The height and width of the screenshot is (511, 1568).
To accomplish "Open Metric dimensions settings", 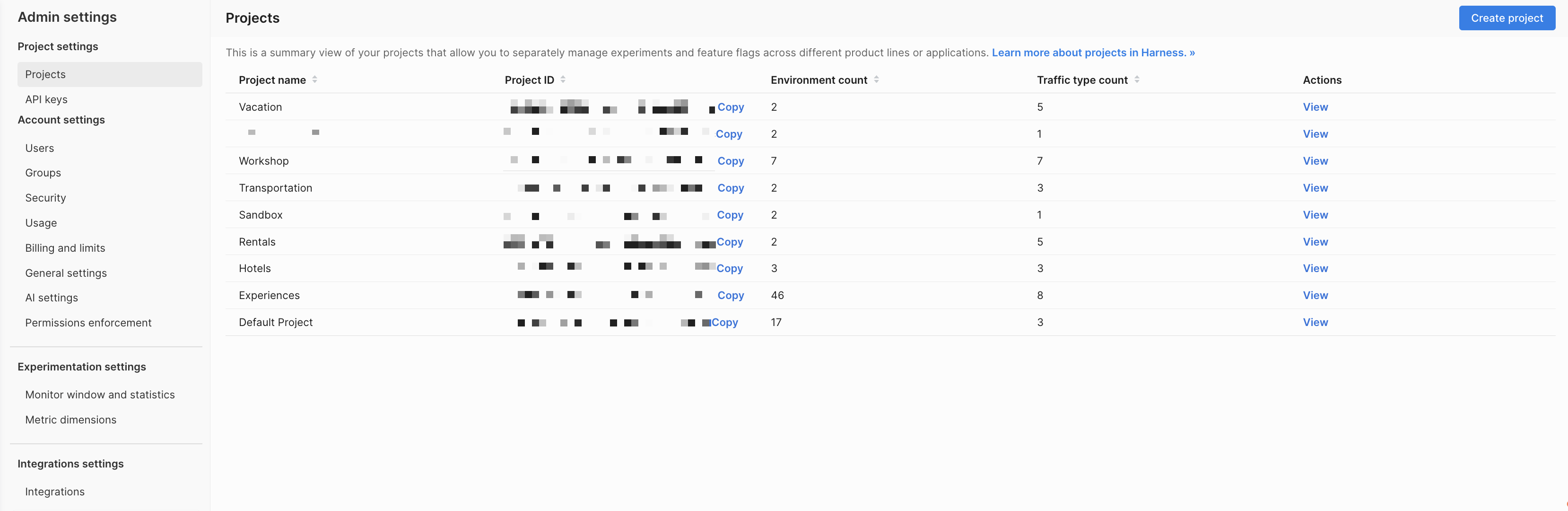I will [70, 420].
